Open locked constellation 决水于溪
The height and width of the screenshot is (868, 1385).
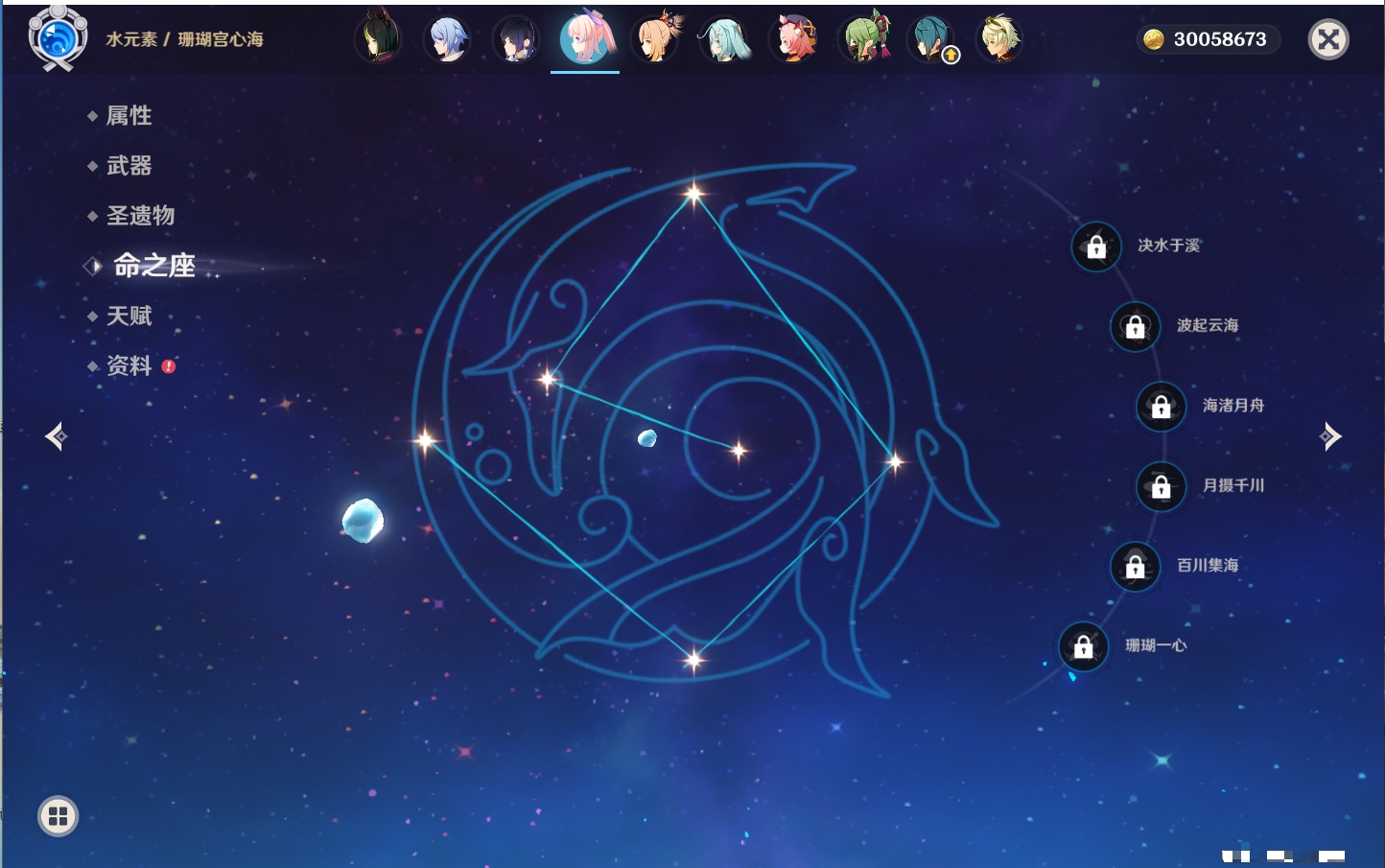pos(1096,246)
